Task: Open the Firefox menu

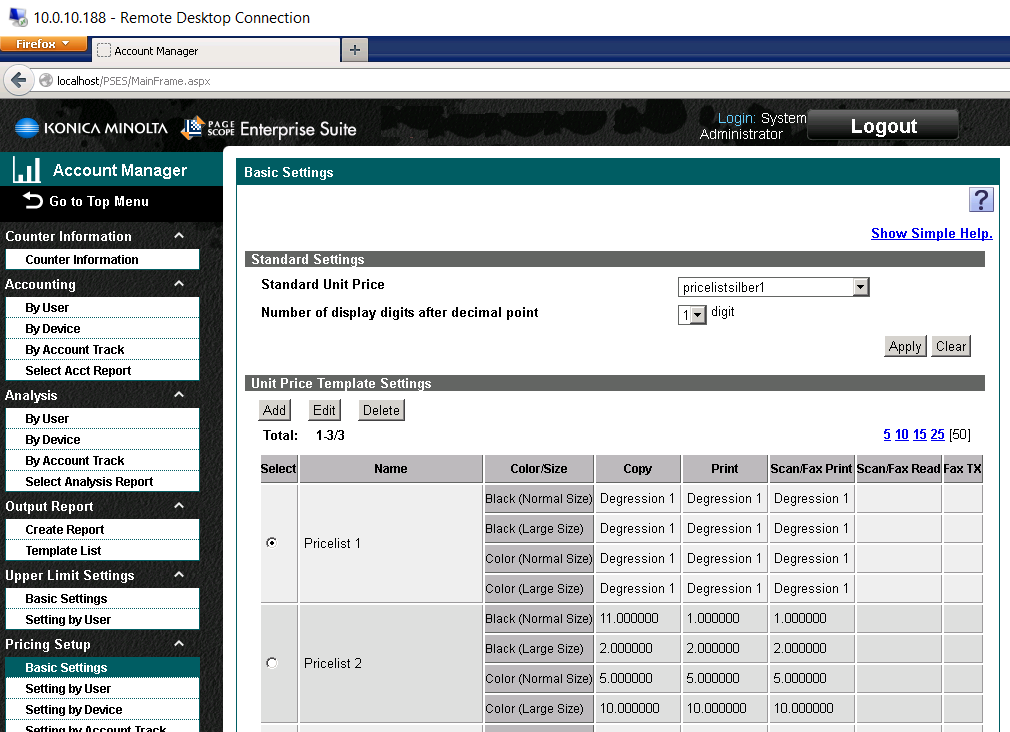Action: pos(40,44)
